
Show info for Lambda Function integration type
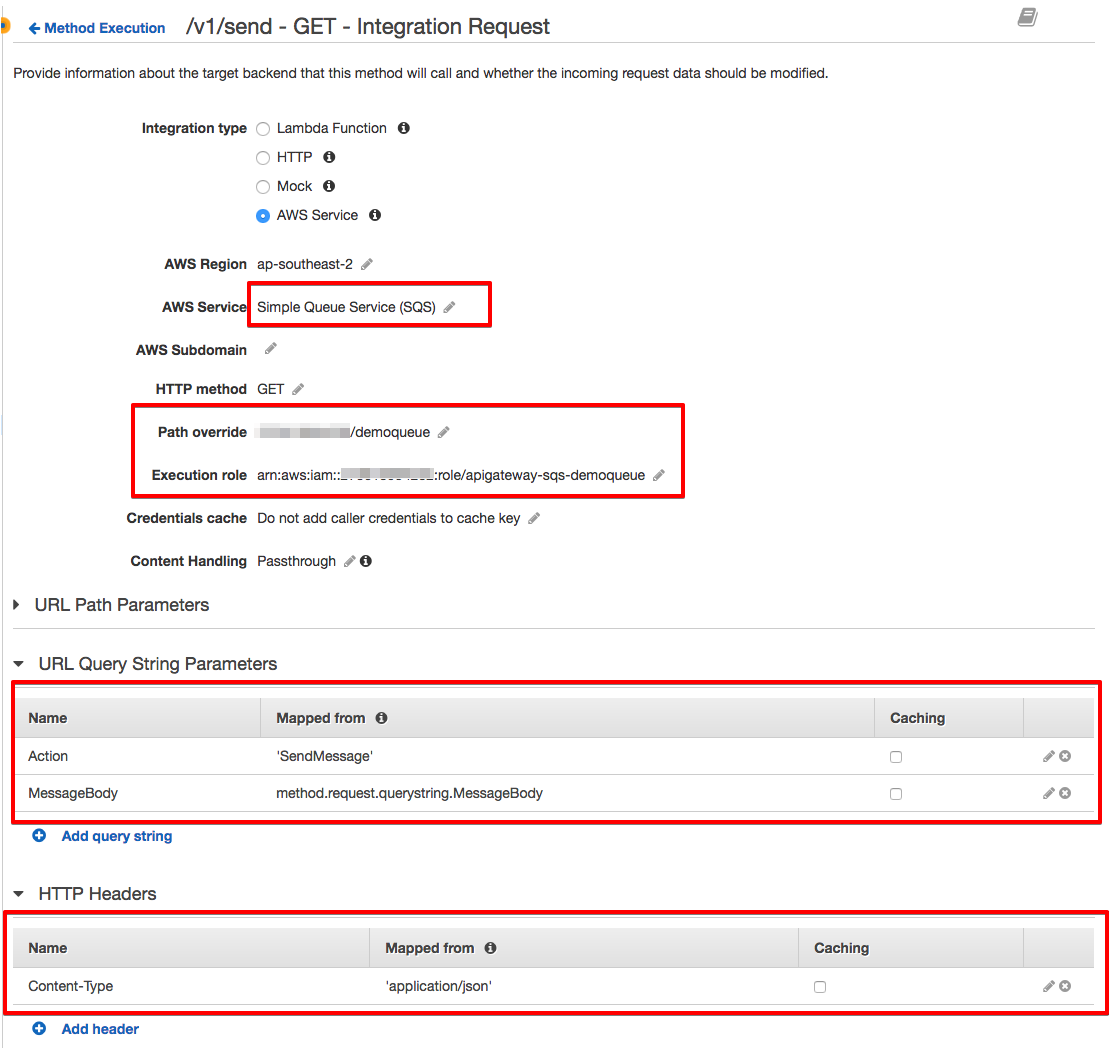coord(404,128)
